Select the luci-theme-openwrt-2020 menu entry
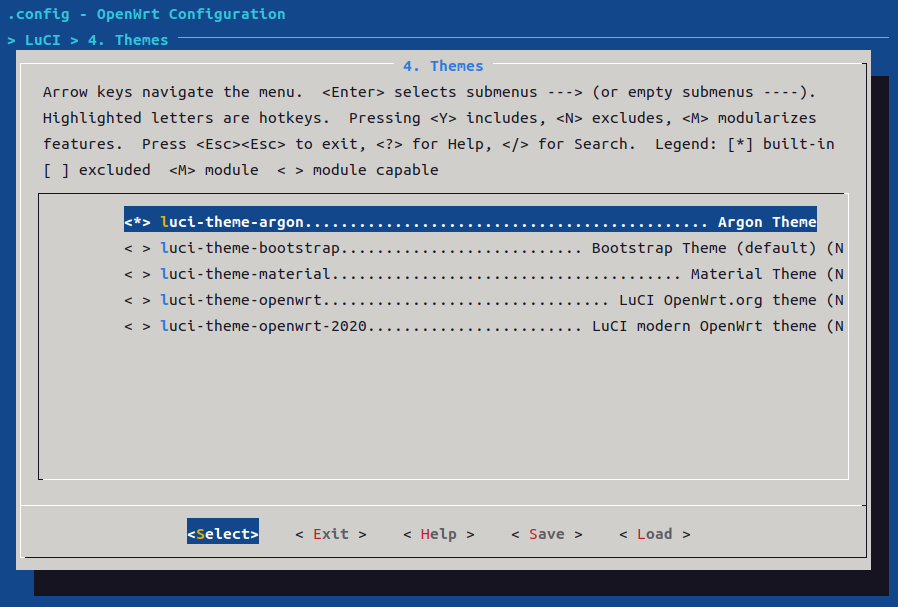This screenshot has height=607, width=898. pos(484,326)
